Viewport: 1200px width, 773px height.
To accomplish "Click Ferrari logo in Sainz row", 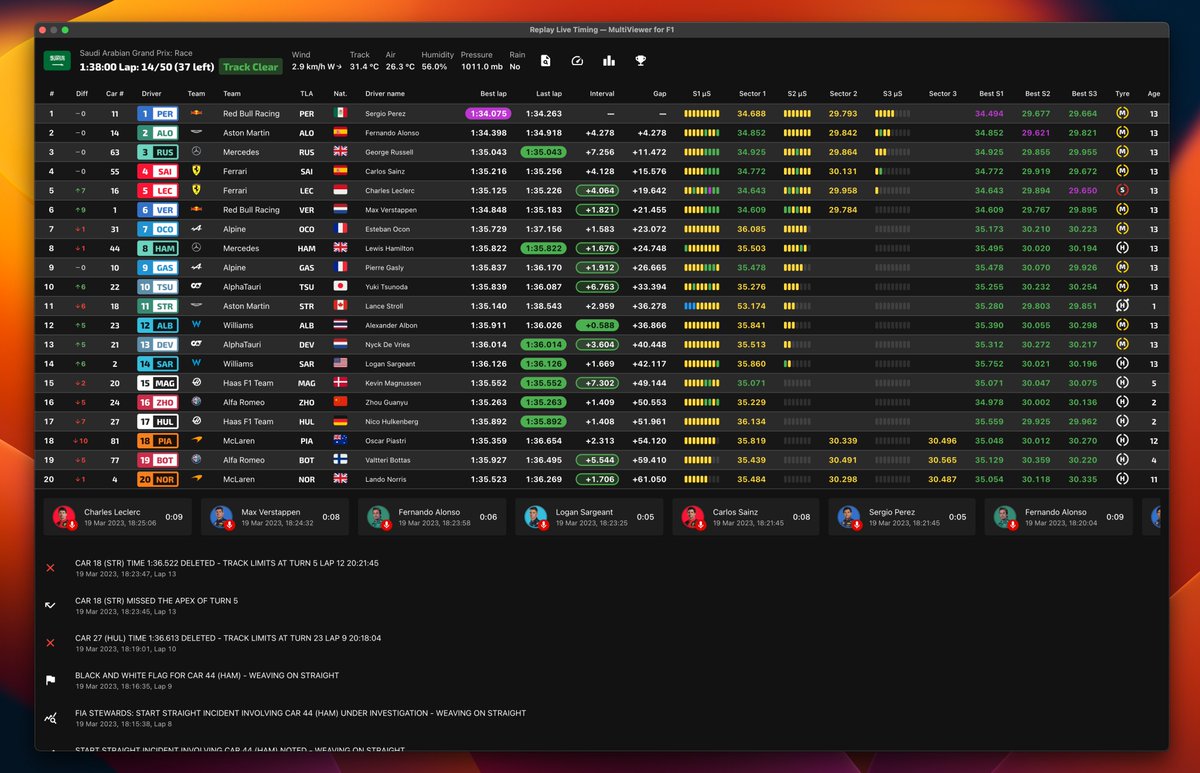I will pyautogui.click(x=196, y=171).
